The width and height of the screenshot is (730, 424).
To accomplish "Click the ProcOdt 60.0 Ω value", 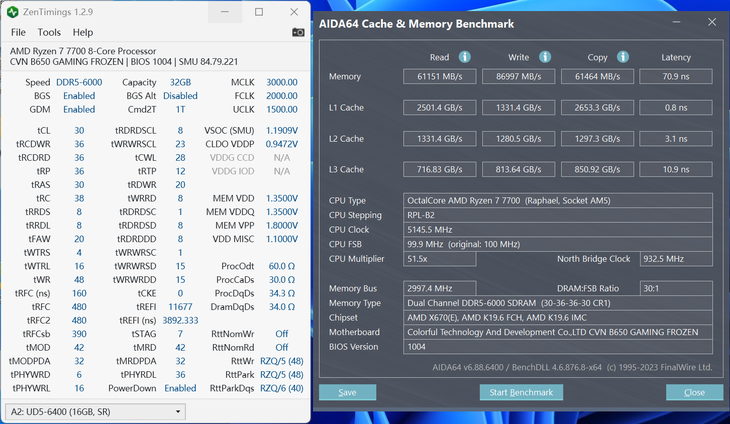I will point(282,266).
